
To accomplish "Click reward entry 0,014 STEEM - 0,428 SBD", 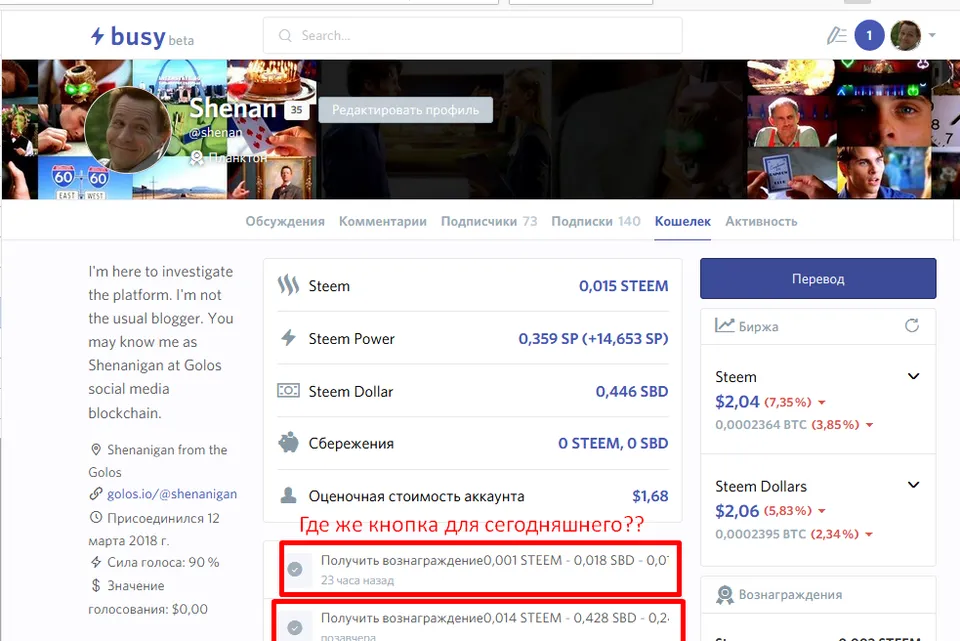I will coord(479,621).
